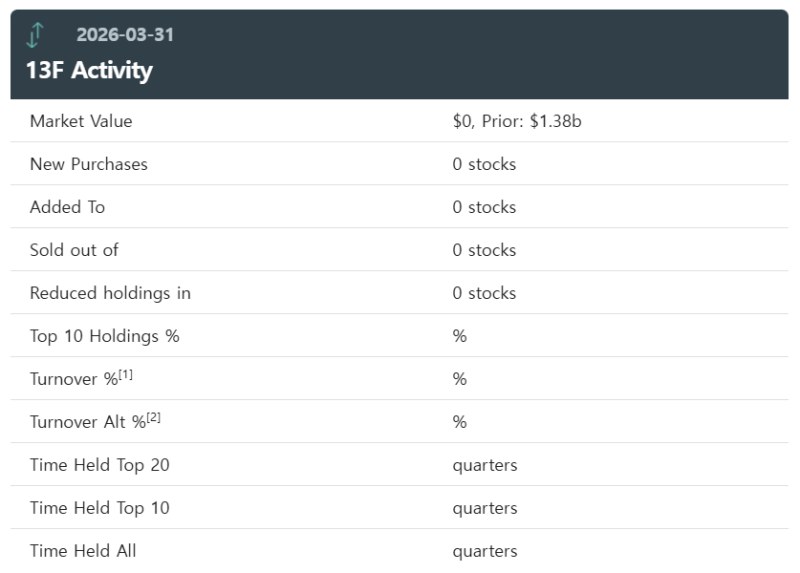
Task: Click the Sold out of row label
Action: click(74, 250)
